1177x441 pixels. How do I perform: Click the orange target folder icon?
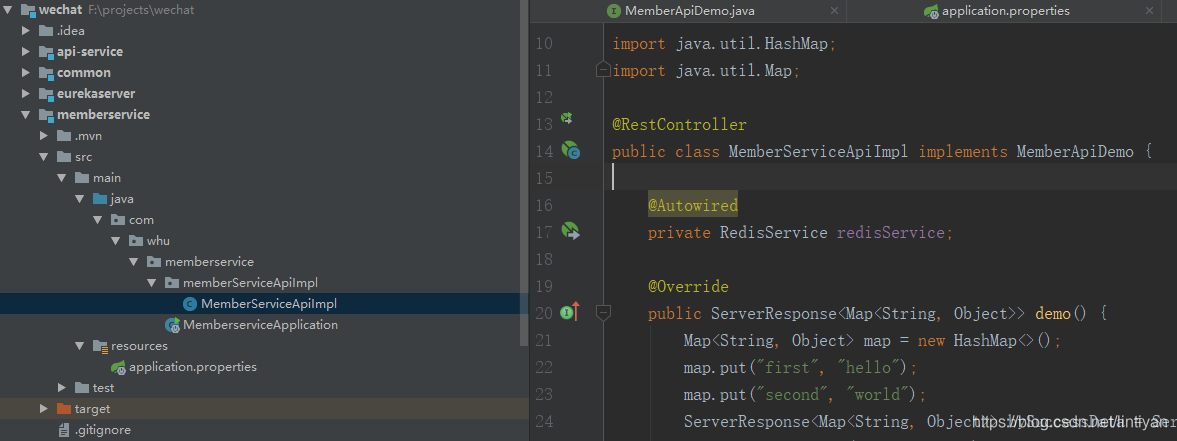(x=64, y=409)
